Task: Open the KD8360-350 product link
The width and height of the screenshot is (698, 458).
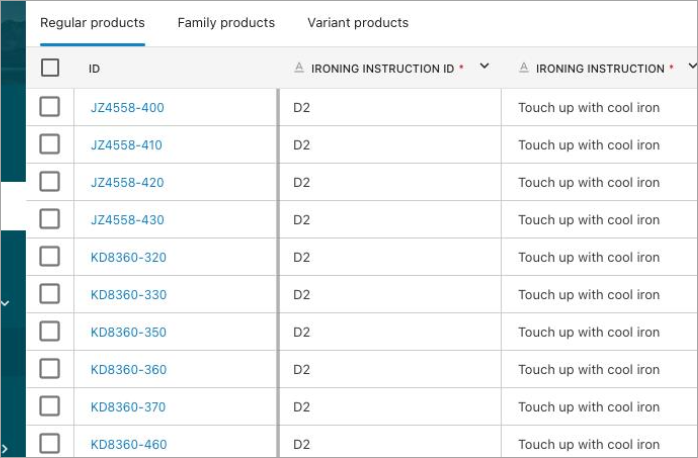Action: pyautogui.click(x=128, y=332)
